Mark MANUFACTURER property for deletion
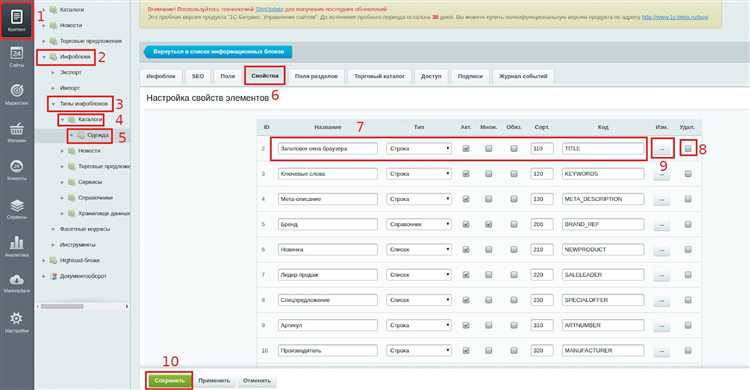750x390 pixels. click(688, 350)
